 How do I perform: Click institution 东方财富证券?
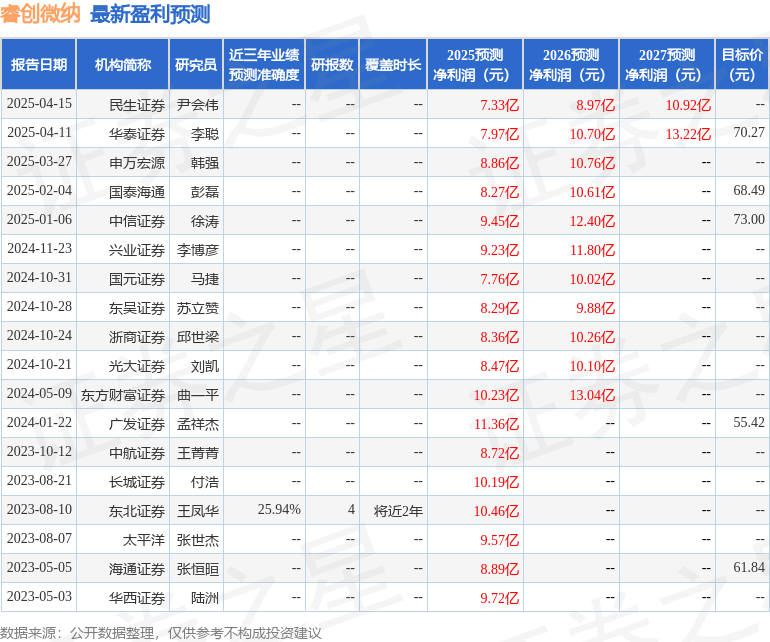click(x=123, y=395)
